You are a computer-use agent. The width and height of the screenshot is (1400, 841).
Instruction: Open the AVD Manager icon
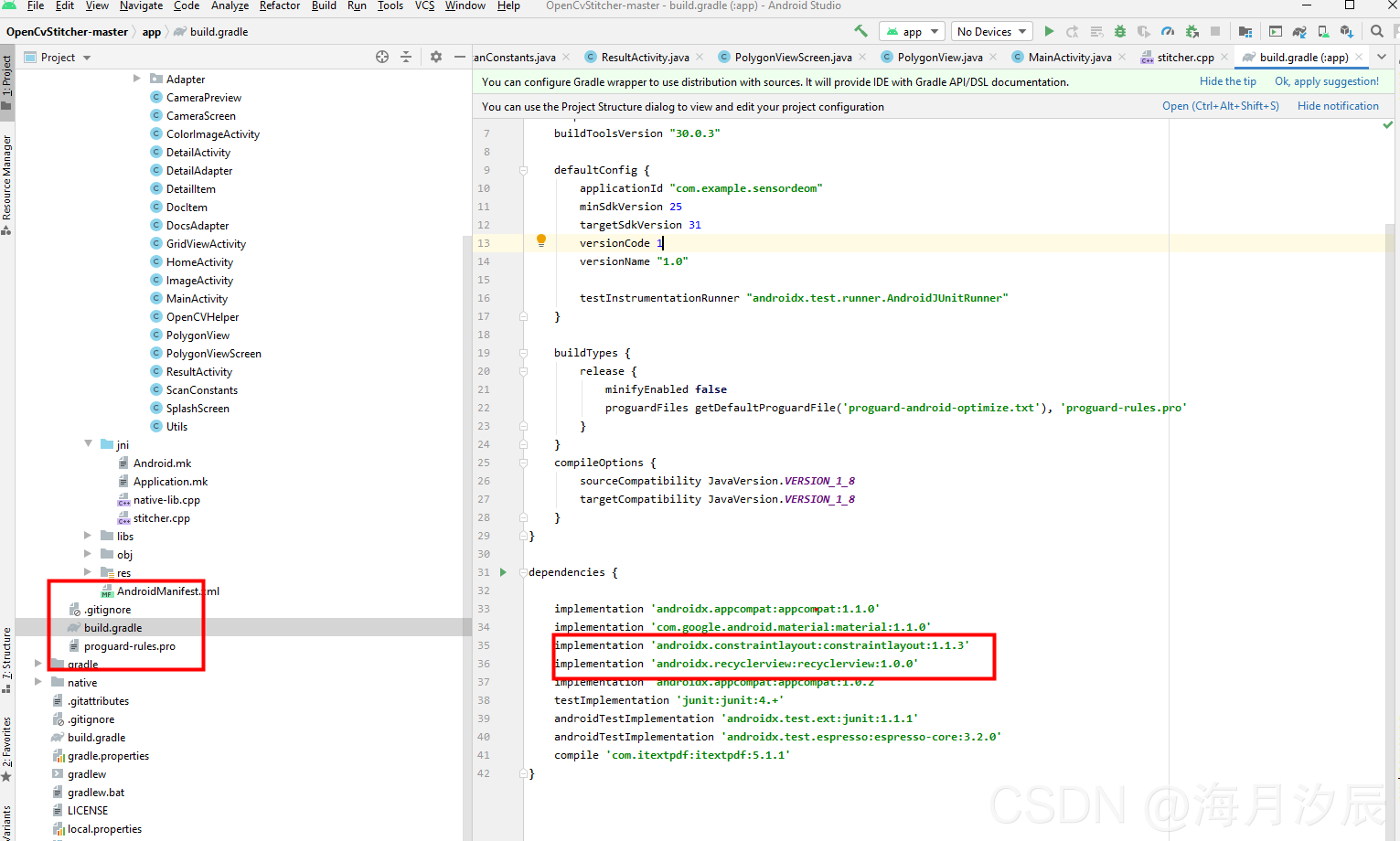click(1323, 32)
